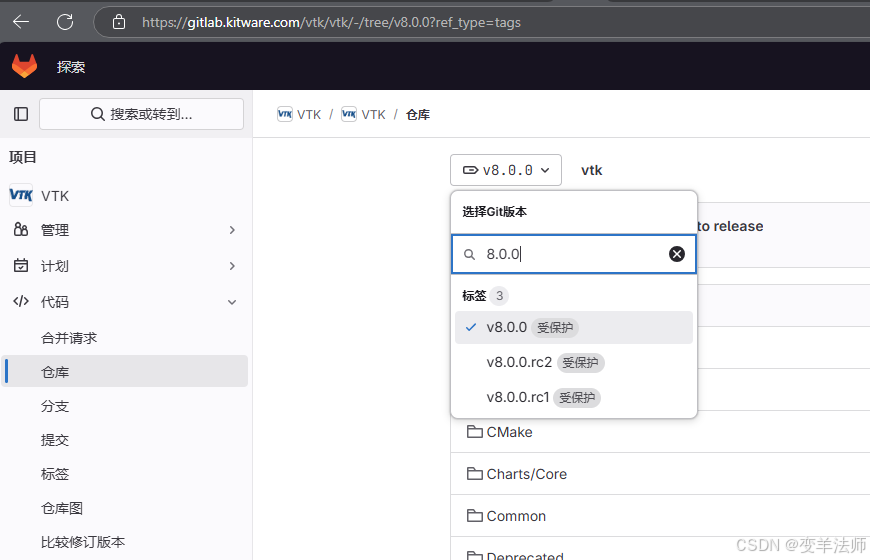Open 仓库 in sidebar

124,371
